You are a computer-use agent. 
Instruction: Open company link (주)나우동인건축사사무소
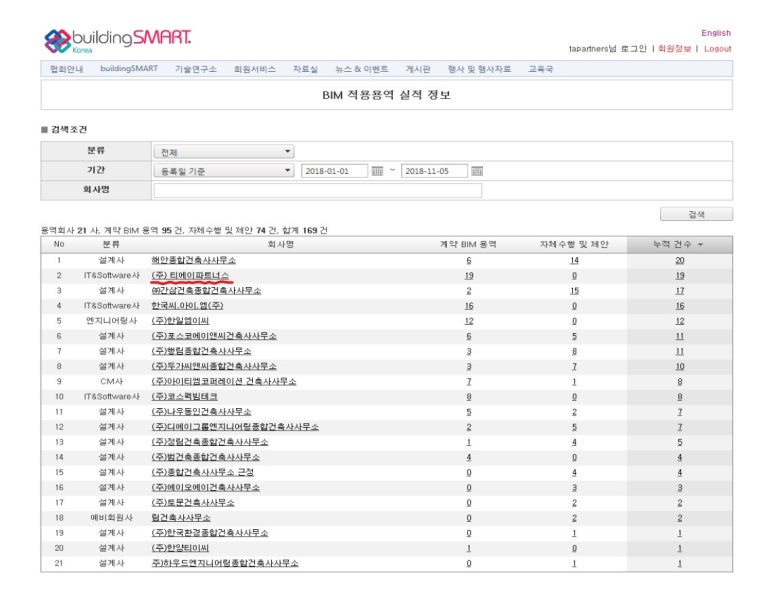201,412
